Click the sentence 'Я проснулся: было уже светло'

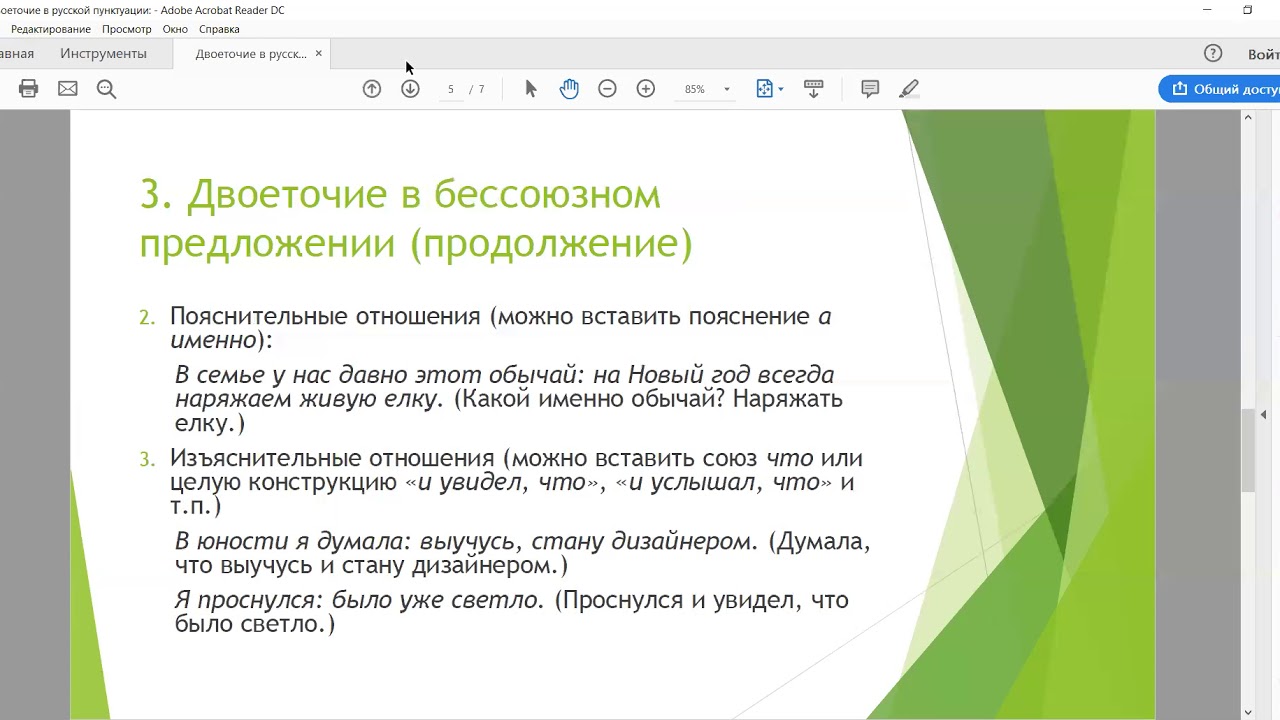click(359, 600)
